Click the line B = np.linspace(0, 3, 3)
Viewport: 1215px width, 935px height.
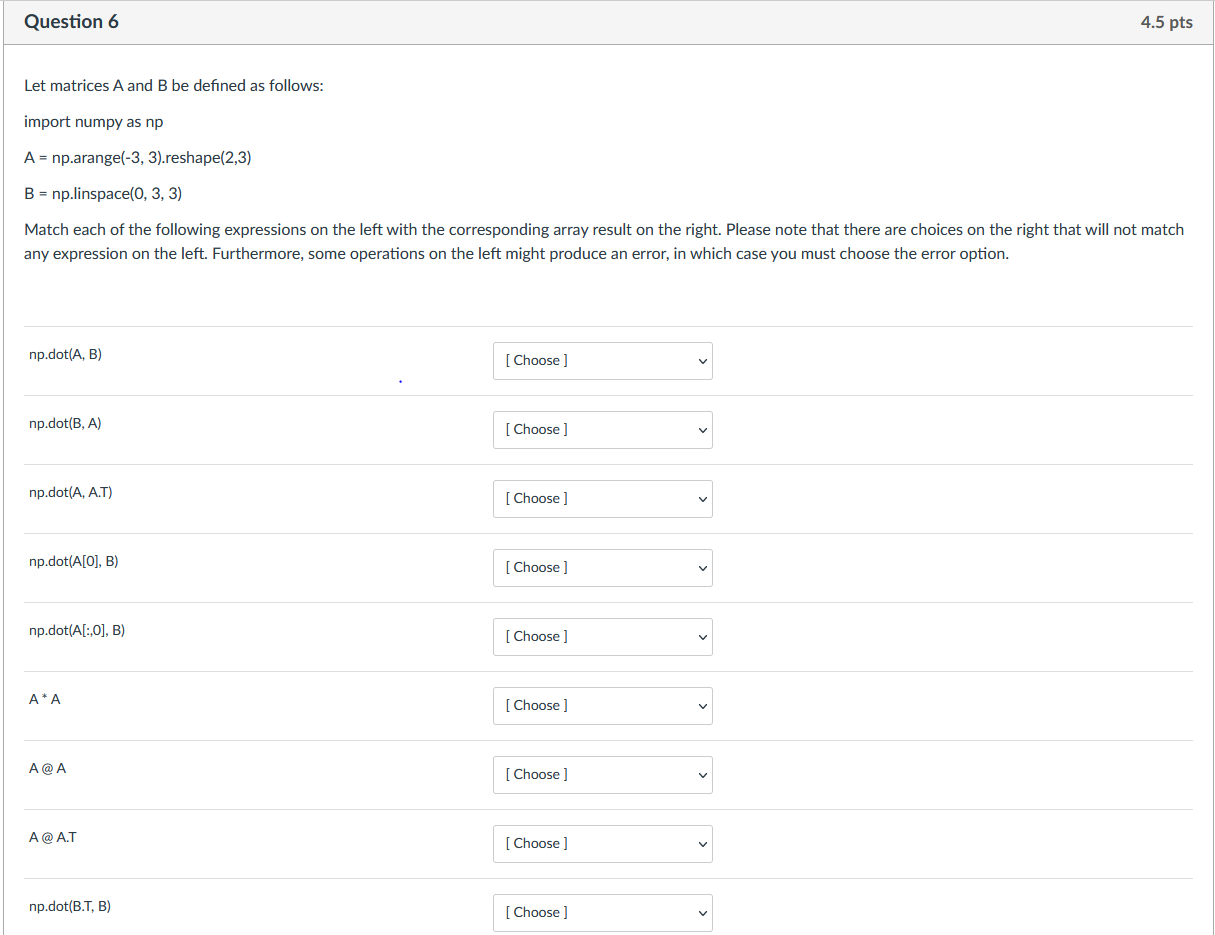pyautogui.click(x=102, y=193)
